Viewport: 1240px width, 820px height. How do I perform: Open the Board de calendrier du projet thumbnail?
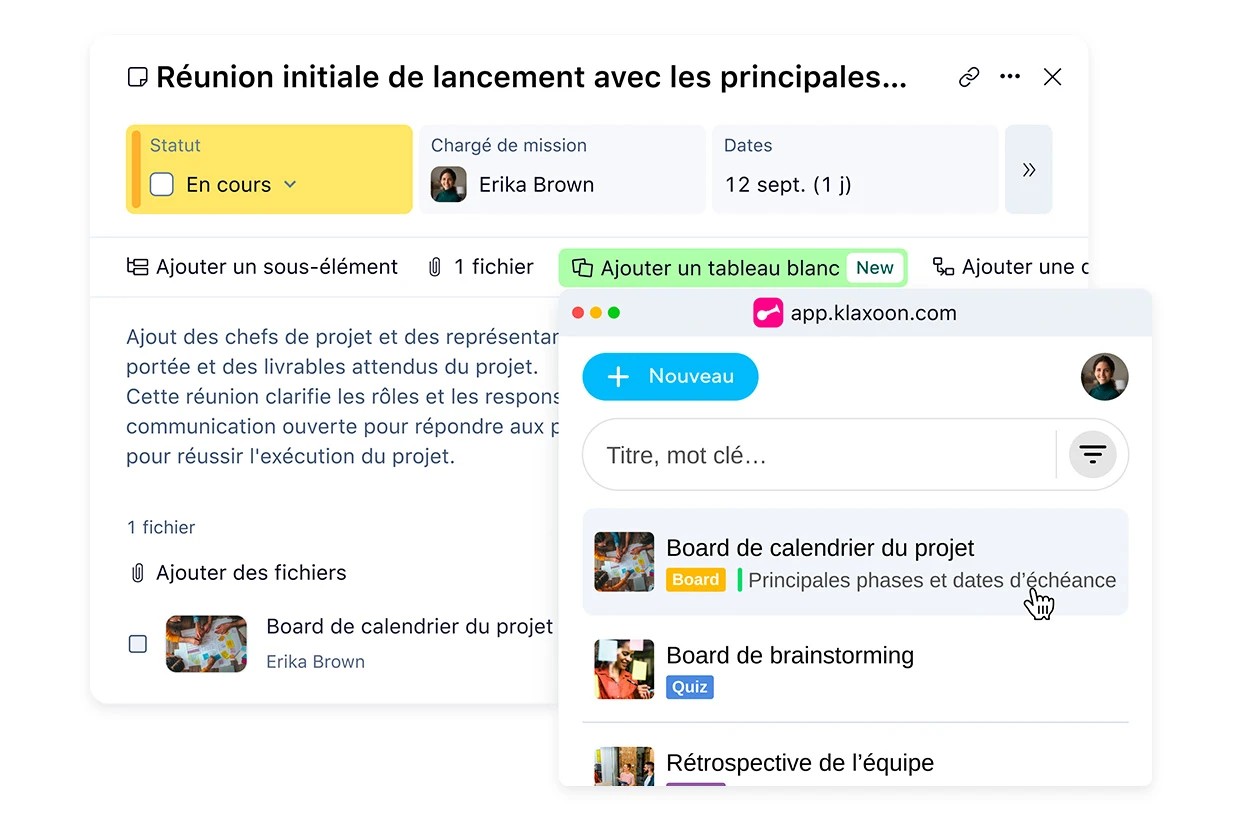pyautogui.click(x=623, y=562)
